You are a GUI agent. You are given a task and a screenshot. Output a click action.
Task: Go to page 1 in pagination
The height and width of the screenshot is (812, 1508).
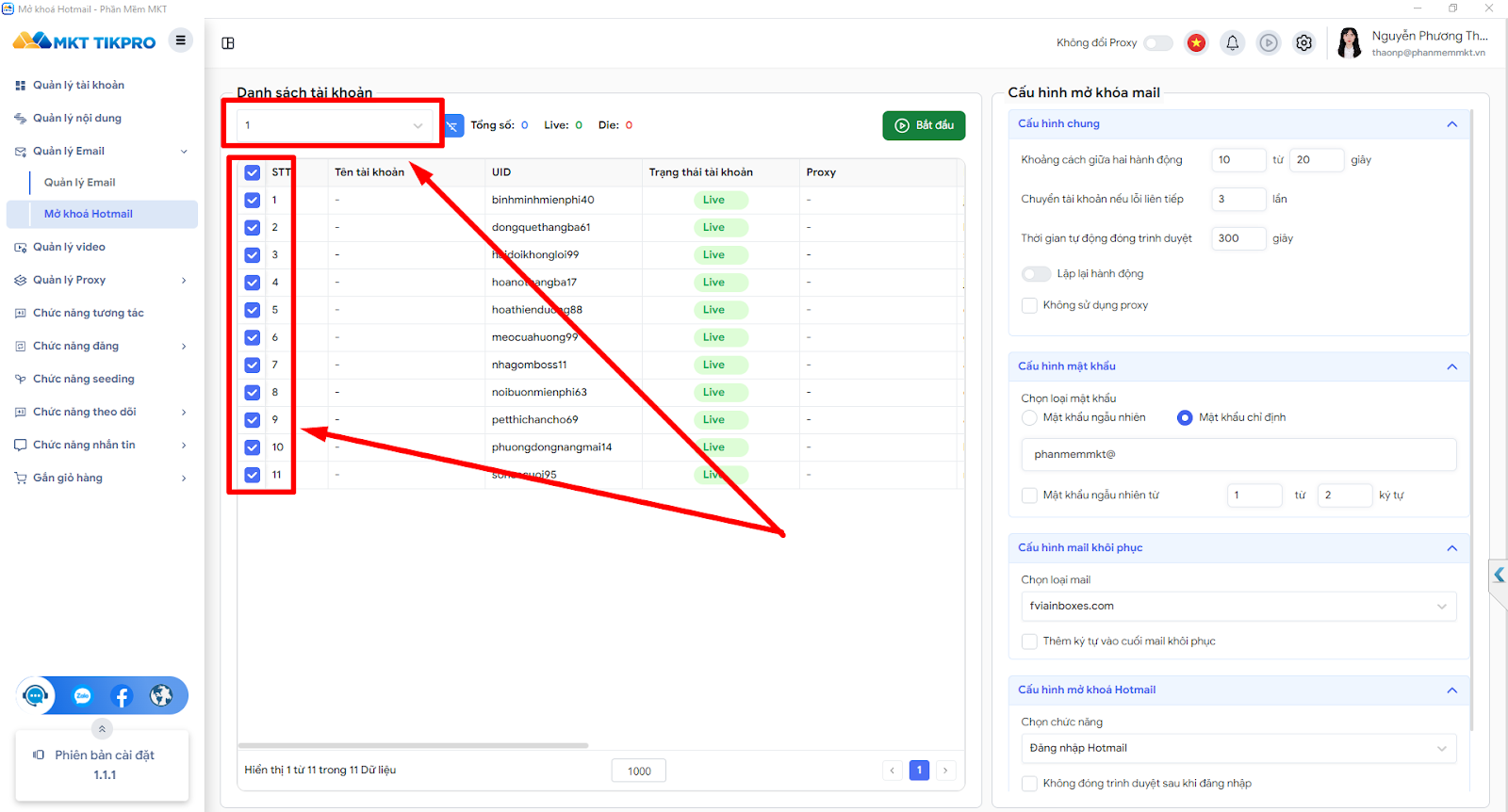click(x=919, y=771)
